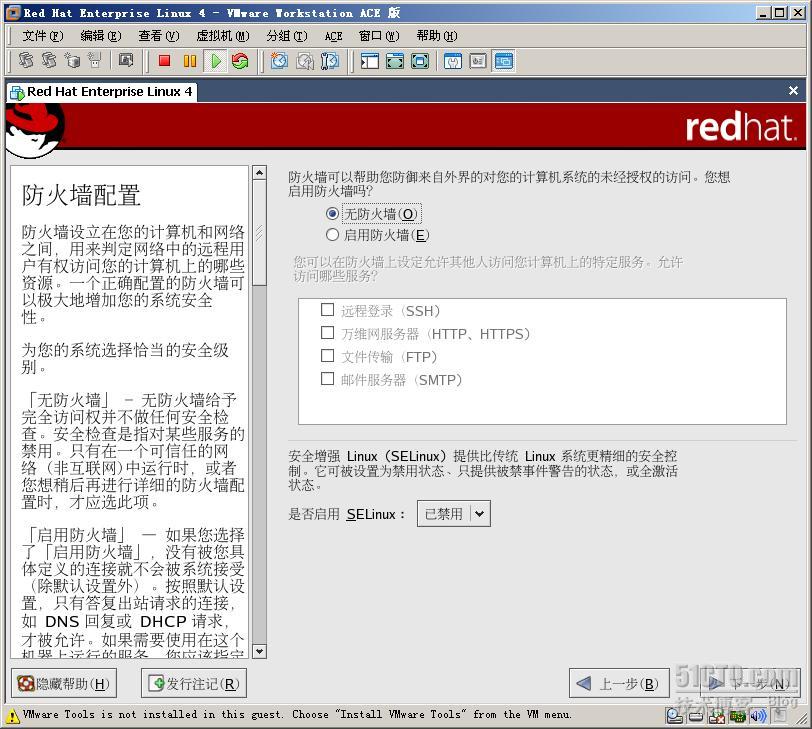Take a snapshot with the clock-star icon
The width and height of the screenshot is (812, 729).
click(x=279, y=61)
